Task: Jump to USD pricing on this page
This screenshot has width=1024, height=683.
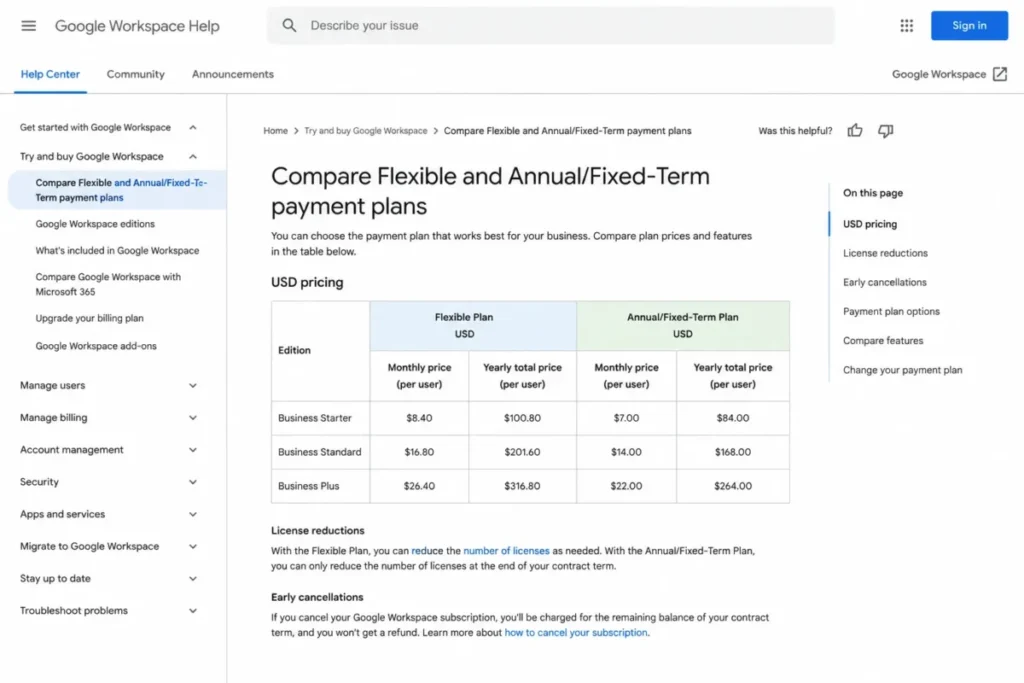Action: click(x=870, y=224)
